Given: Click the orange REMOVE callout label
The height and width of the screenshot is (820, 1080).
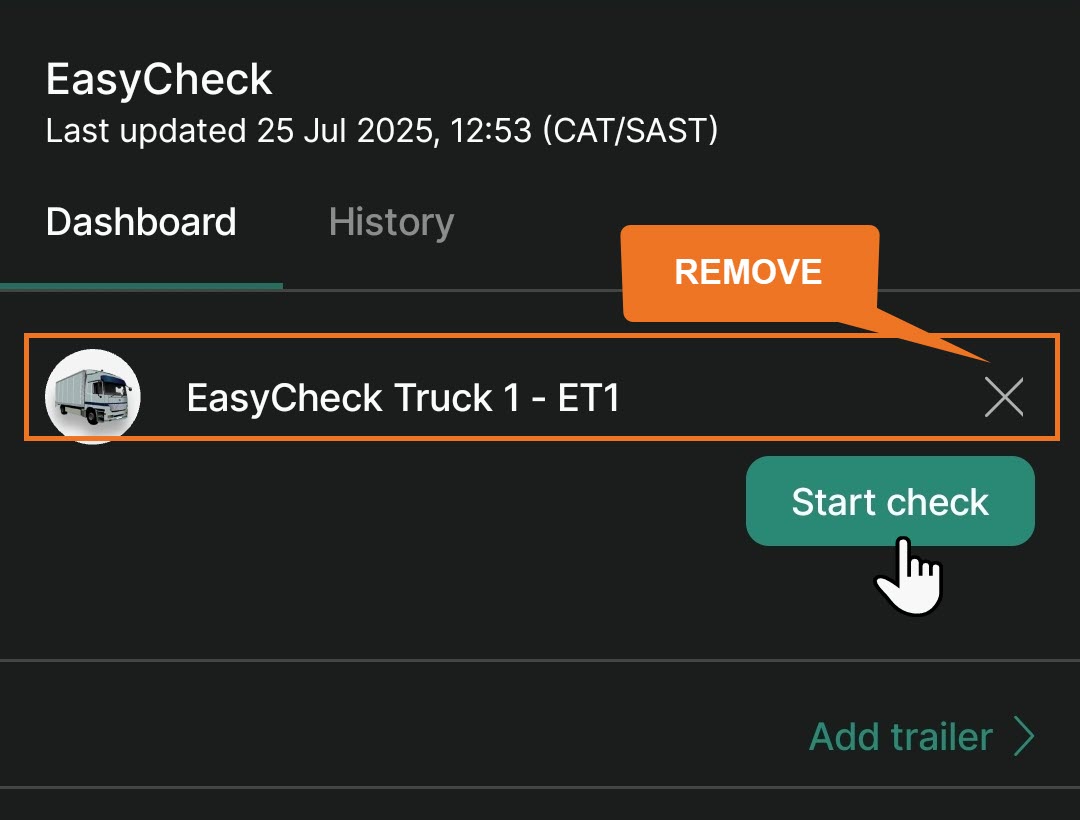Looking at the screenshot, I should (x=748, y=272).
